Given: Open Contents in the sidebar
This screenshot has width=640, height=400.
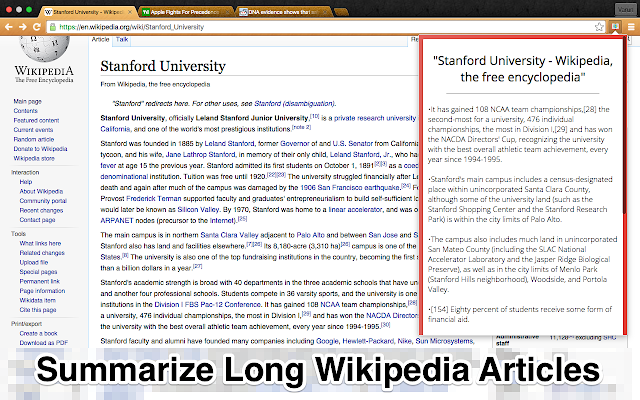Looking at the screenshot, I should coord(25,111).
